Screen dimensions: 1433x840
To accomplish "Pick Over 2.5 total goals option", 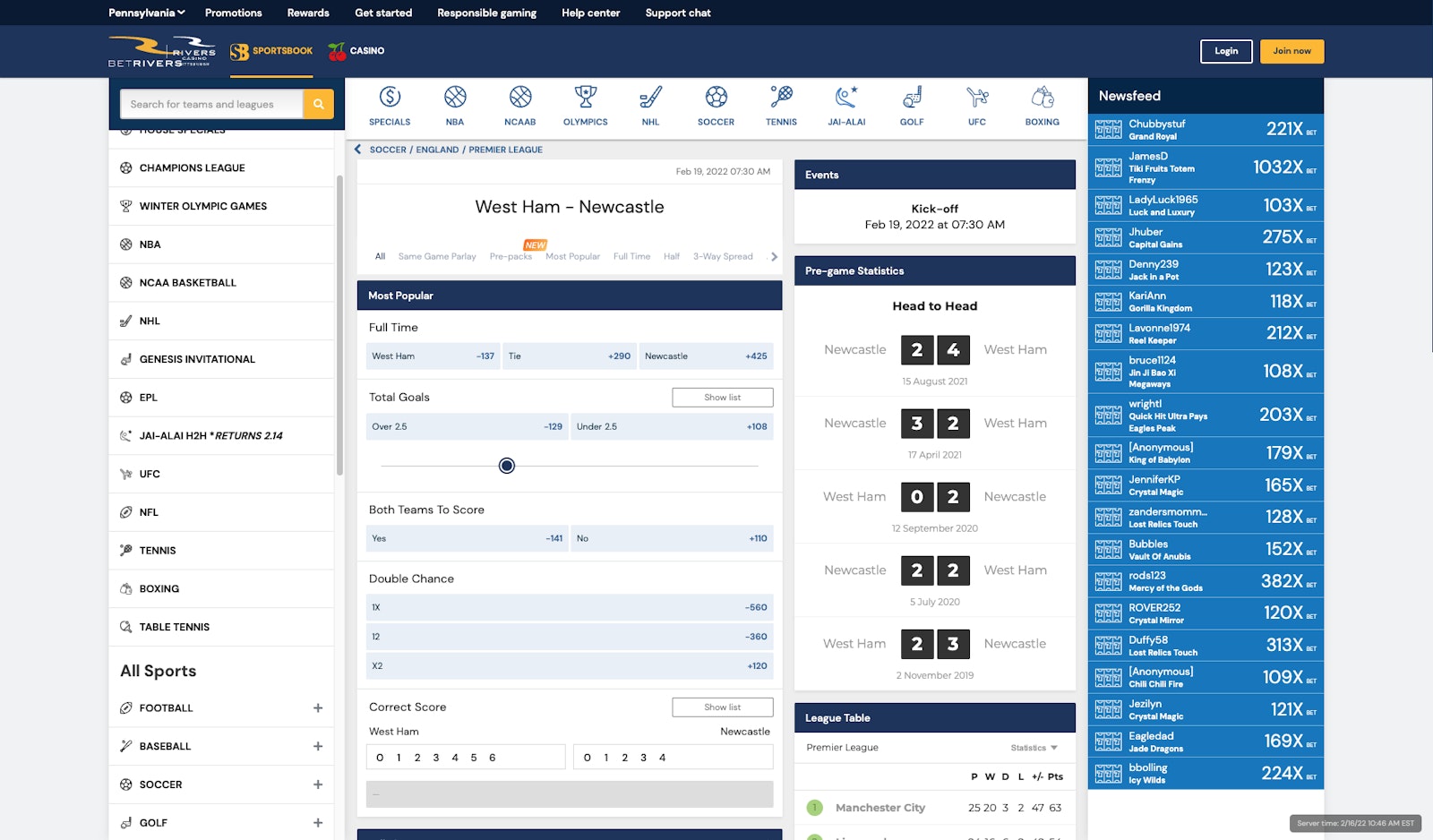I will tap(467, 427).
